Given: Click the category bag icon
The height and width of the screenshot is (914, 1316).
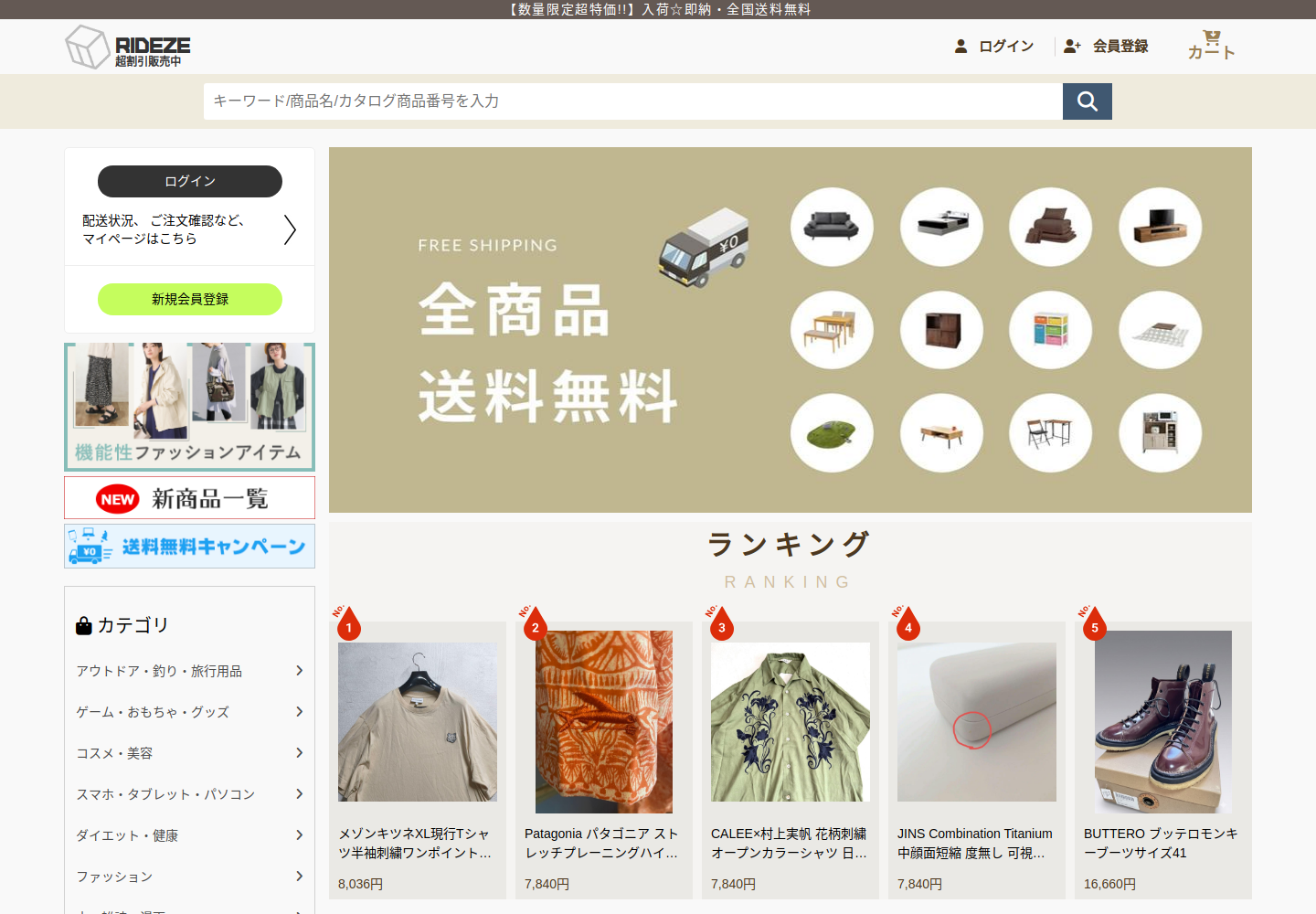Looking at the screenshot, I should [x=84, y=625].
